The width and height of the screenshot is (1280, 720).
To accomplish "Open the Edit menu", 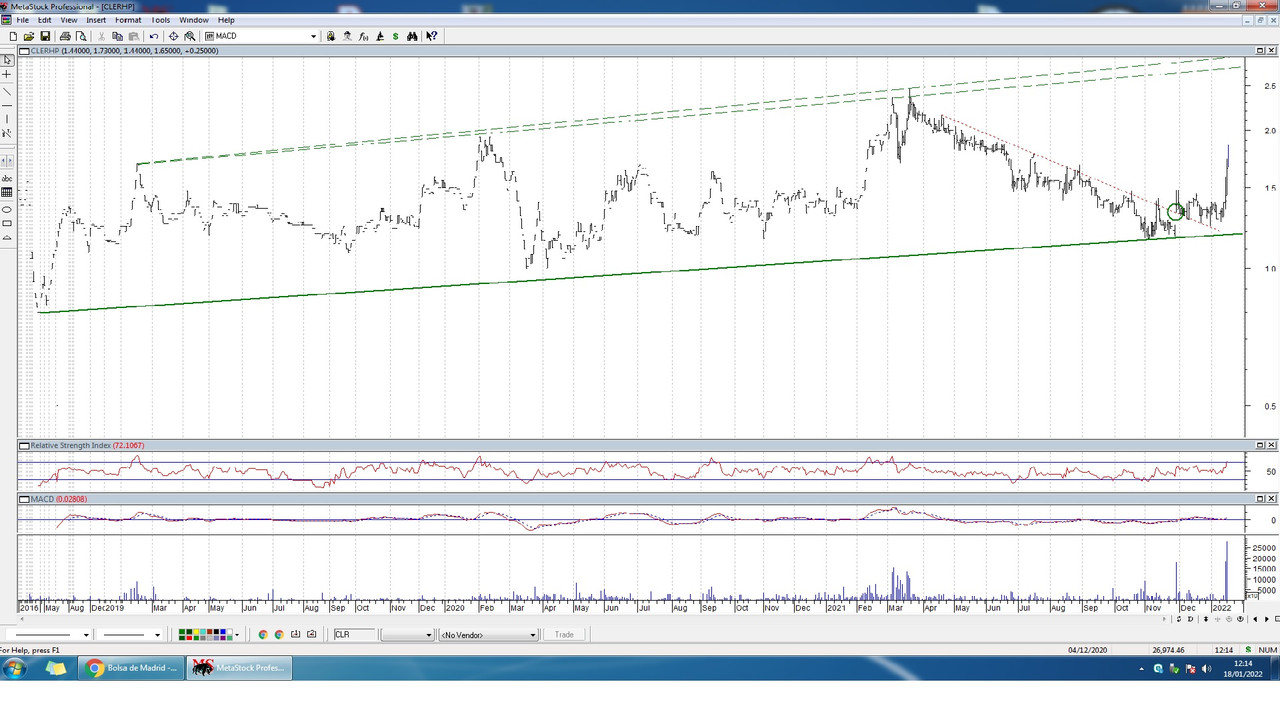I will coord(45,20).
